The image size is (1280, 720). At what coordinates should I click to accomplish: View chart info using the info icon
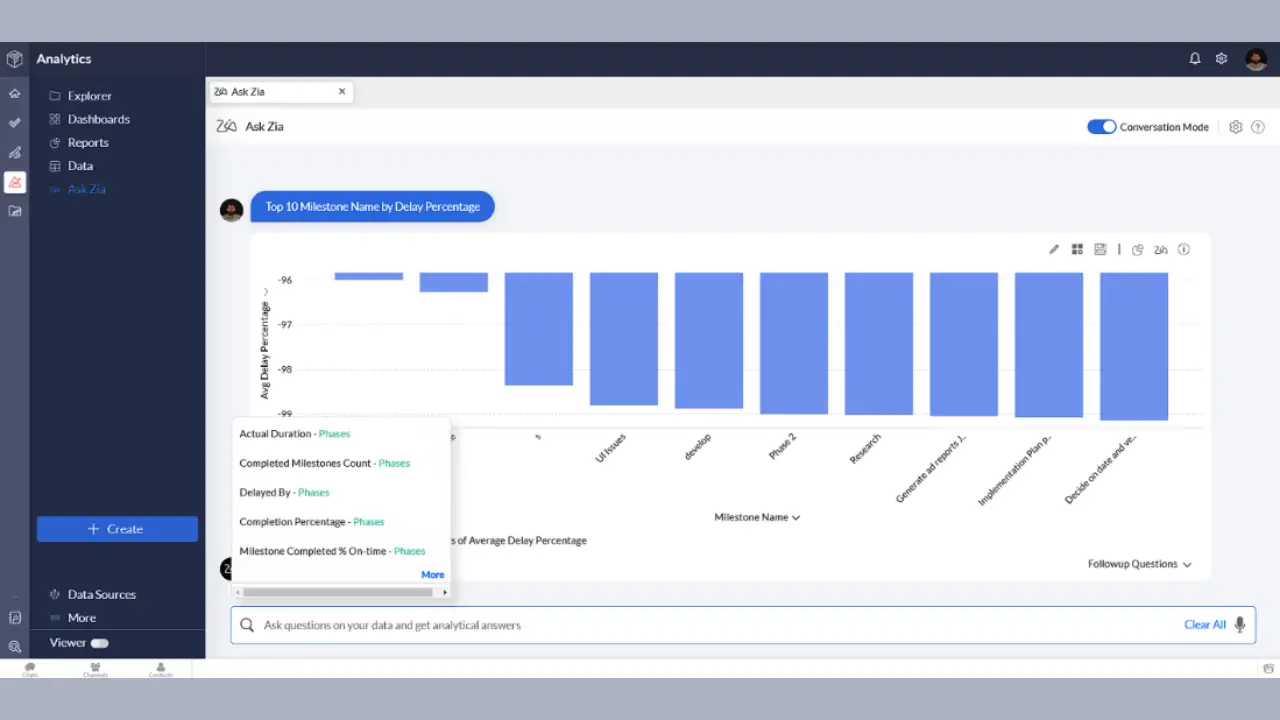(1183, 249)
